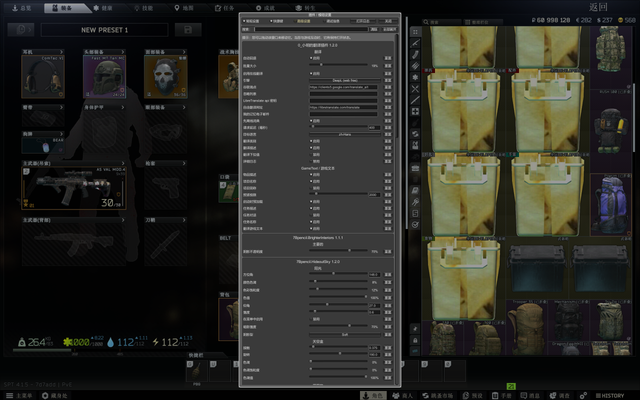640x400 pixels.
Task: Click the green 21 notification badge
Action: pyautogui.click(x=511, y=386)
